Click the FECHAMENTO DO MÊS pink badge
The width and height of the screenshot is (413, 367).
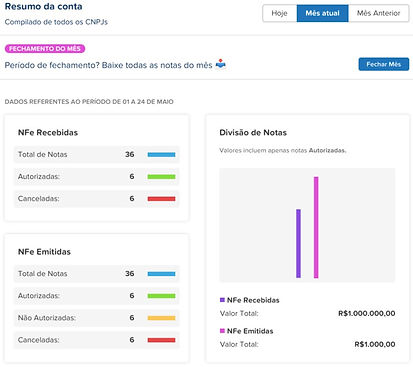[x=45, y=49]
